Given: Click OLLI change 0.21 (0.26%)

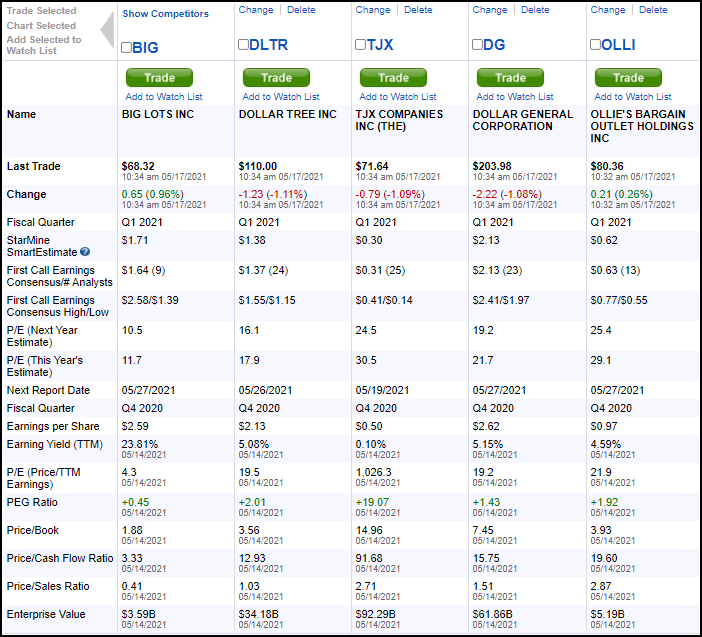Looking at the screenshot, I should click(x=621, y=194).
